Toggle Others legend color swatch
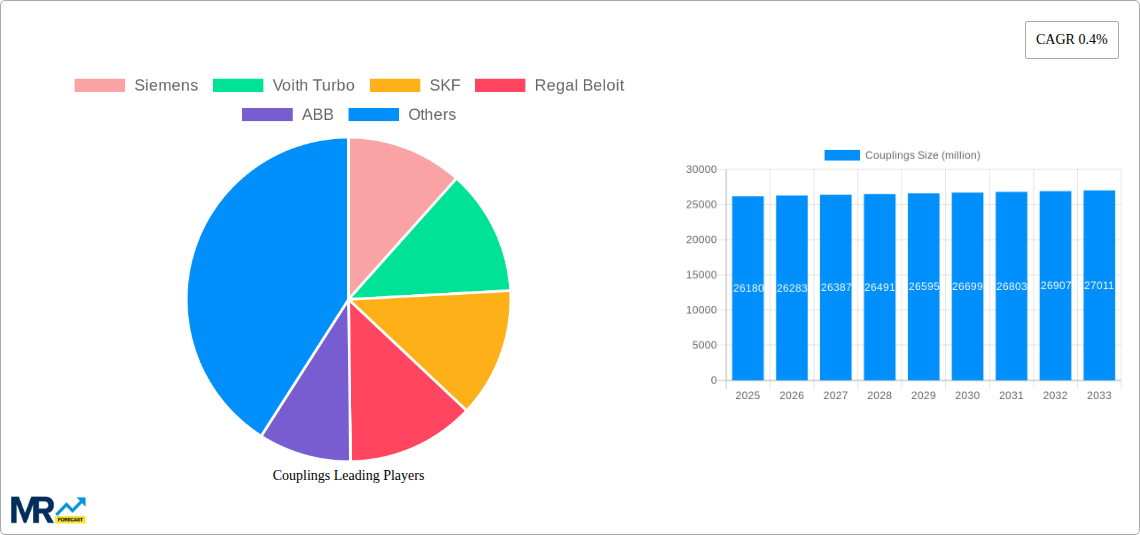Viewport: 1140px width, 535px height. (x=374, y=115)
